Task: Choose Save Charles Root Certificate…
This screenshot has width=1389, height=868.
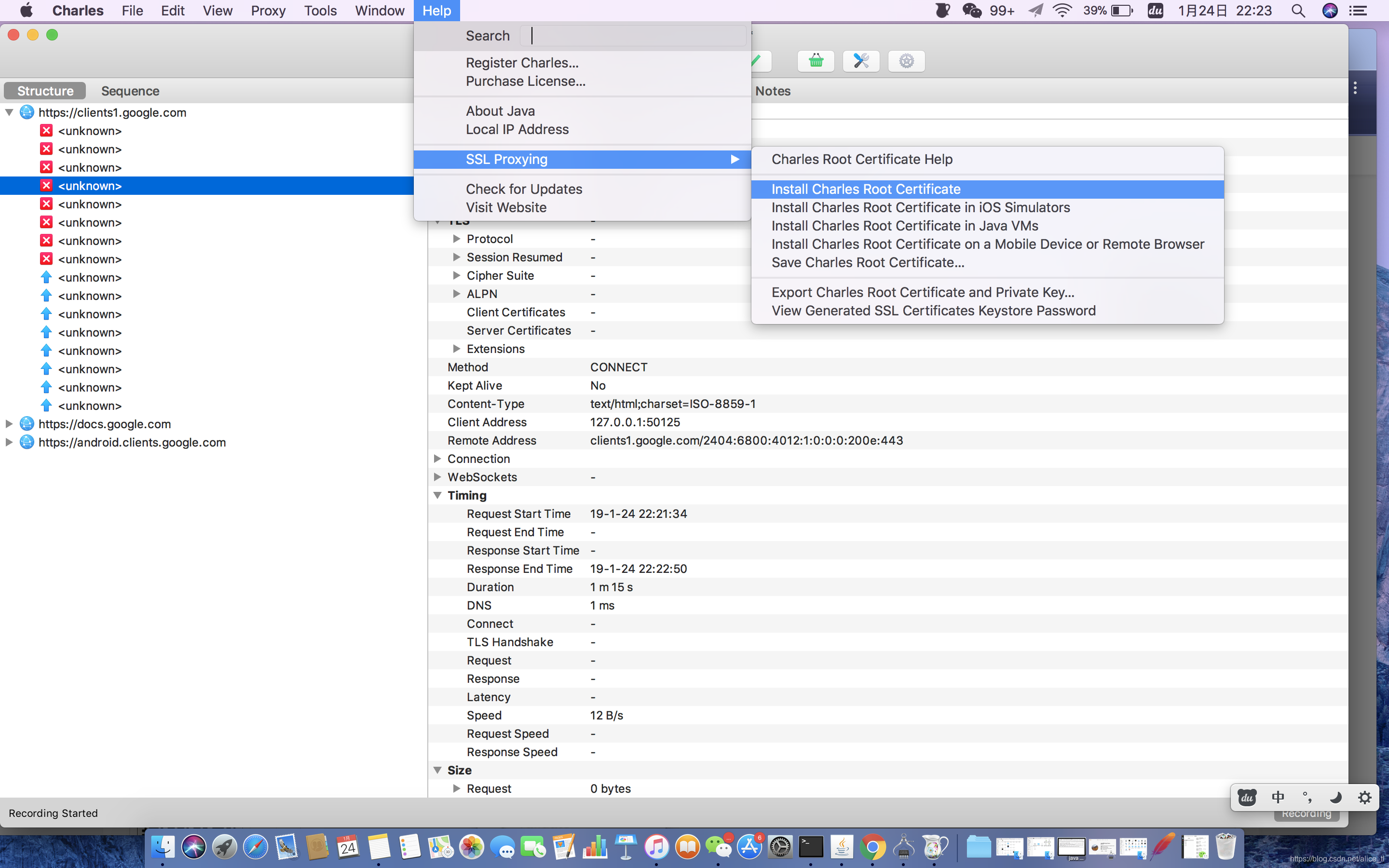Action: pos(987,262)
